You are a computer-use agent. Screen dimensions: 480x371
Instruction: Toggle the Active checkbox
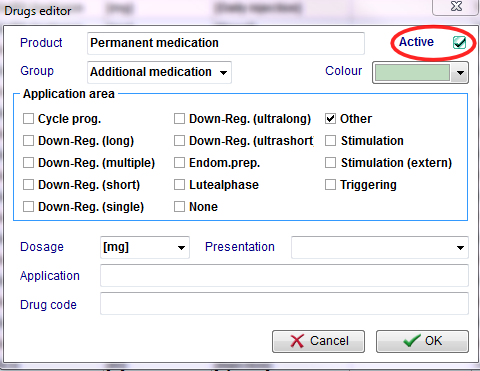(x=459, y=42)
